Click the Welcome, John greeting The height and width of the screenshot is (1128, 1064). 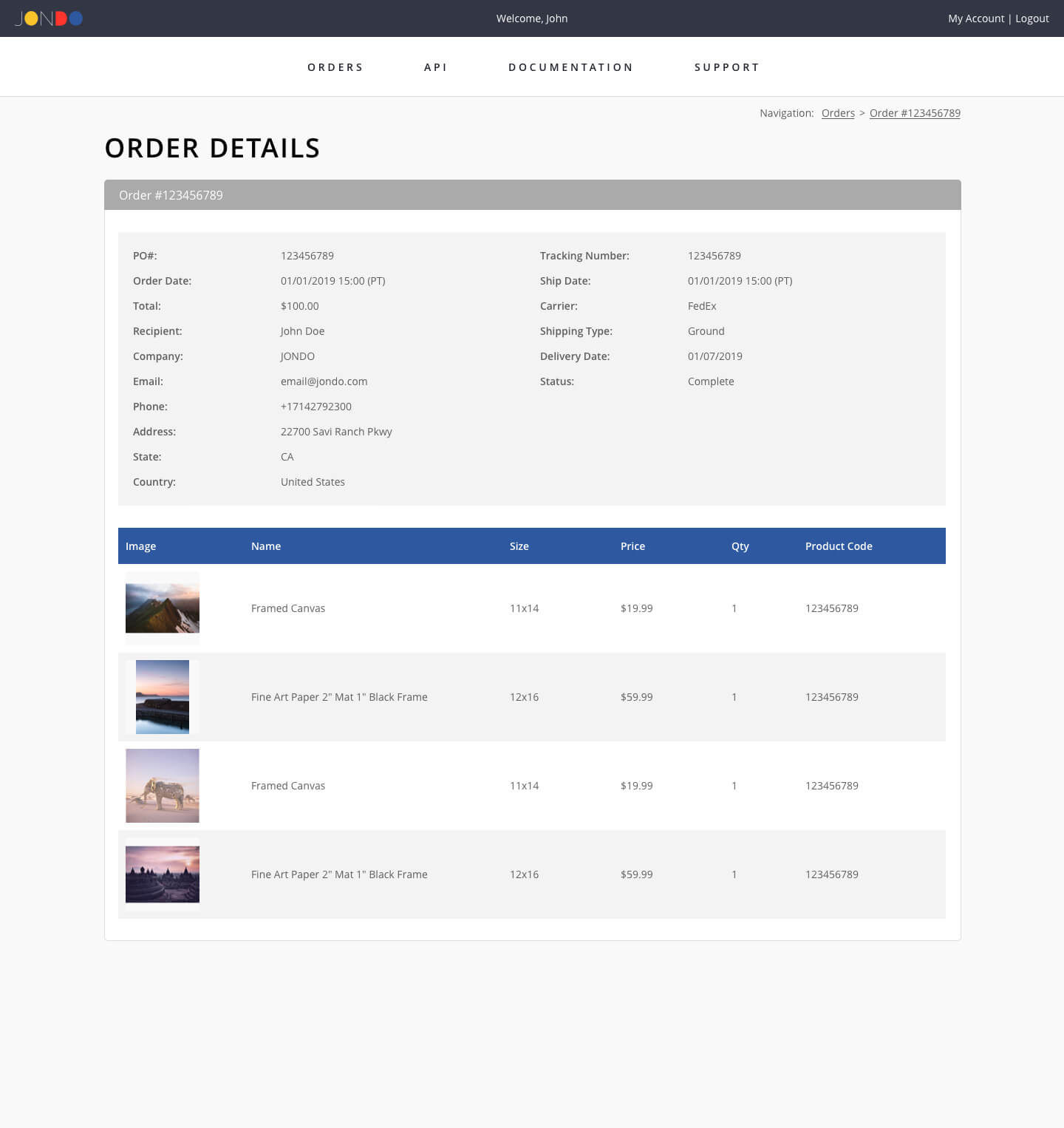[532, 18]
